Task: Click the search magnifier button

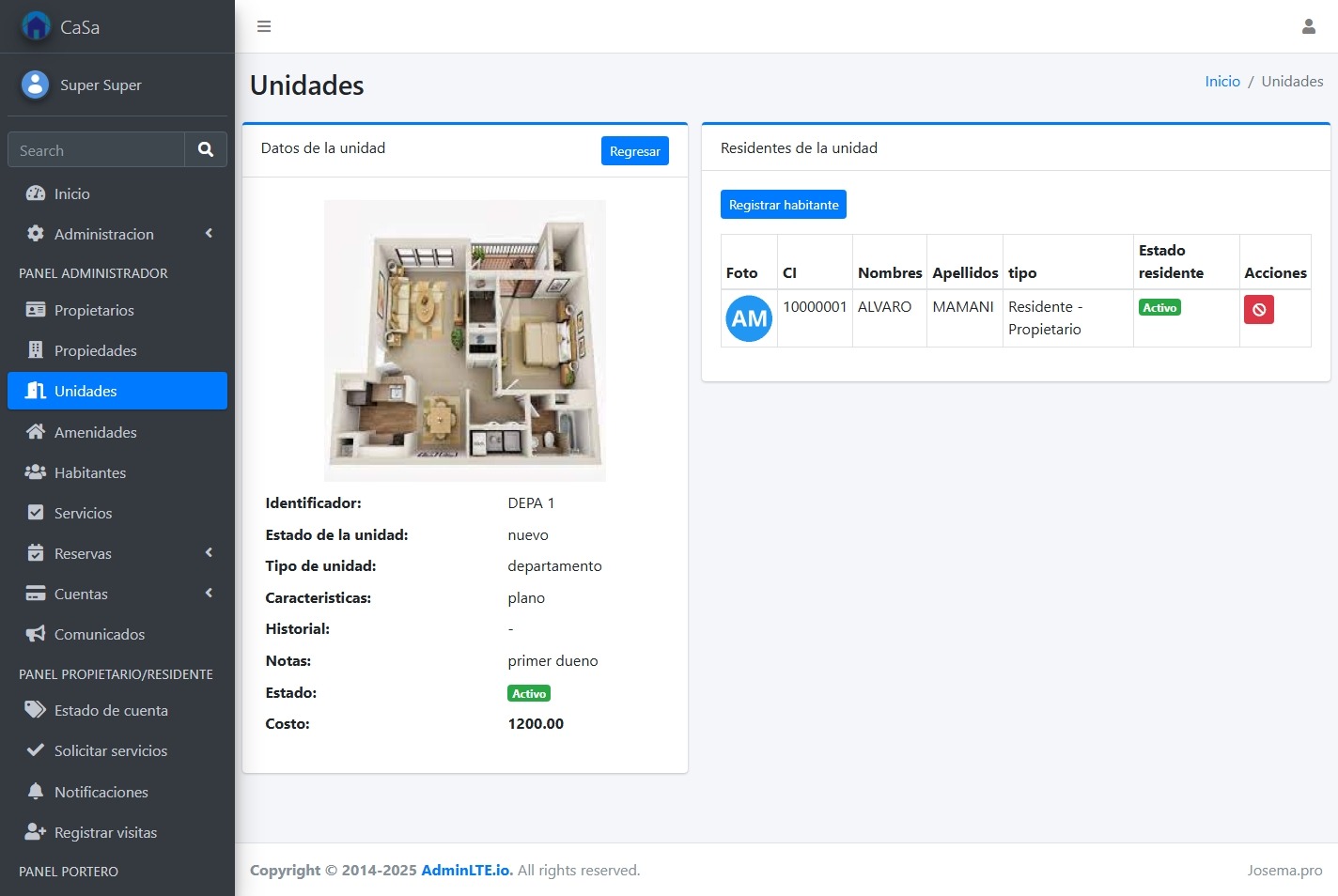Action: click(206, 149)
